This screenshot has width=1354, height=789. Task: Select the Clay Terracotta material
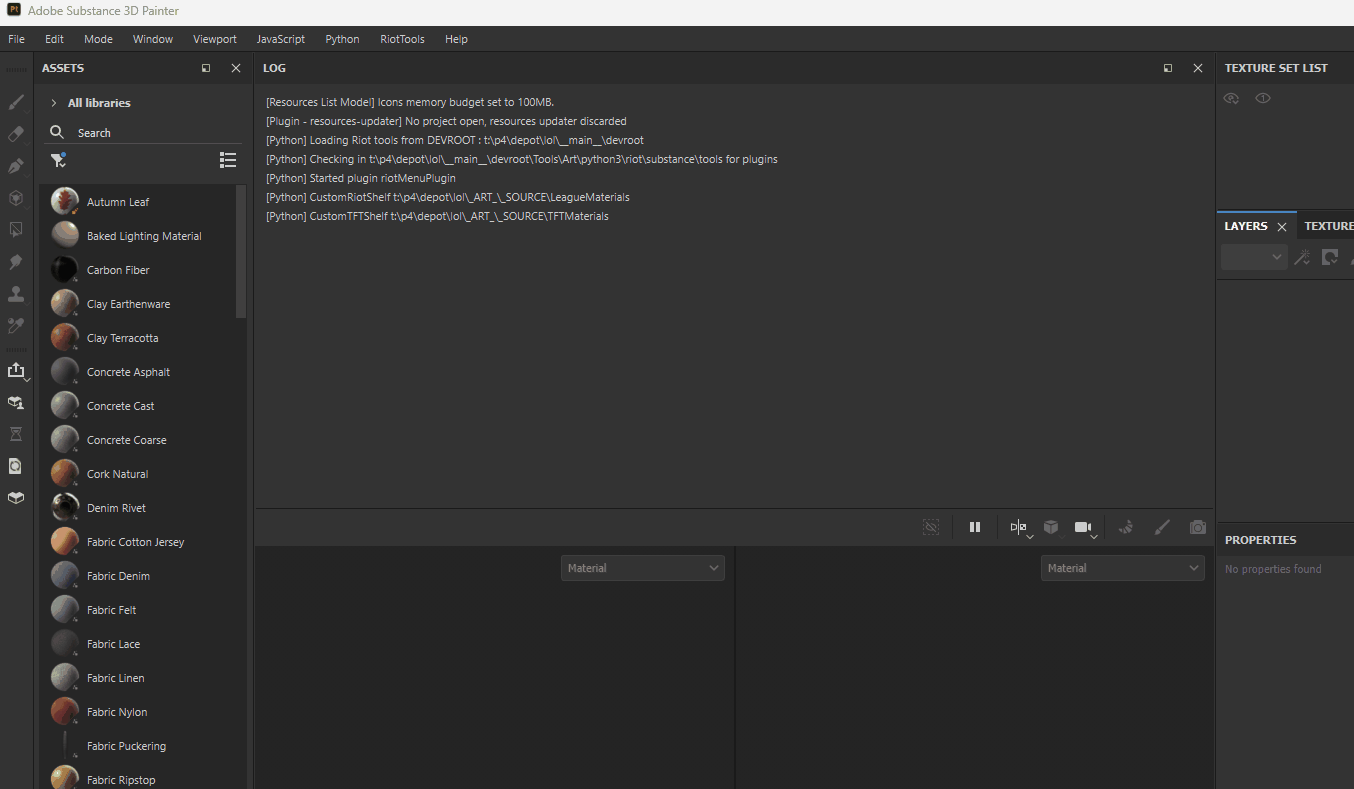[138, 337]
